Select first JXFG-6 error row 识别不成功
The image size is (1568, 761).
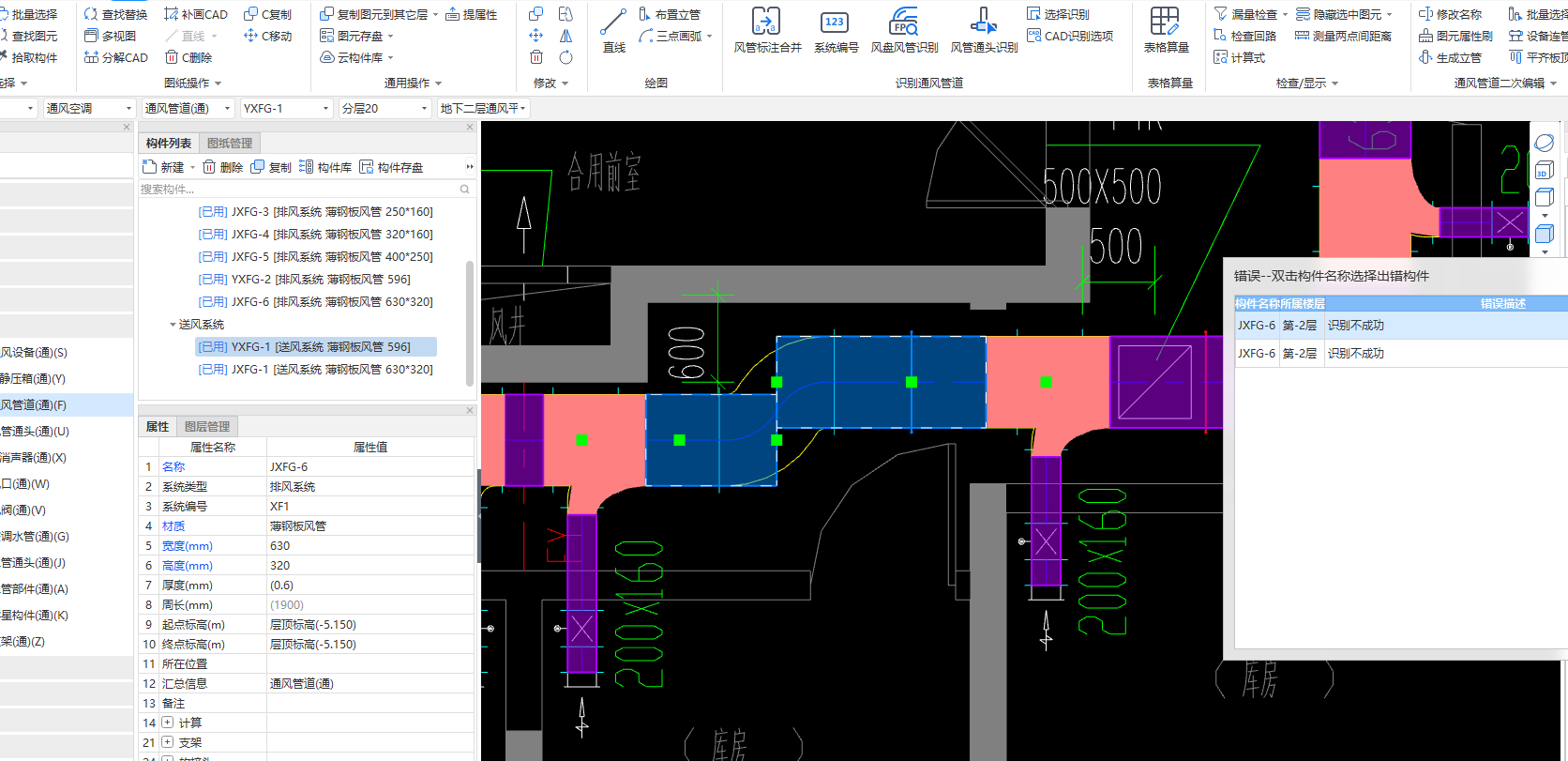(x=1401, y=326)
